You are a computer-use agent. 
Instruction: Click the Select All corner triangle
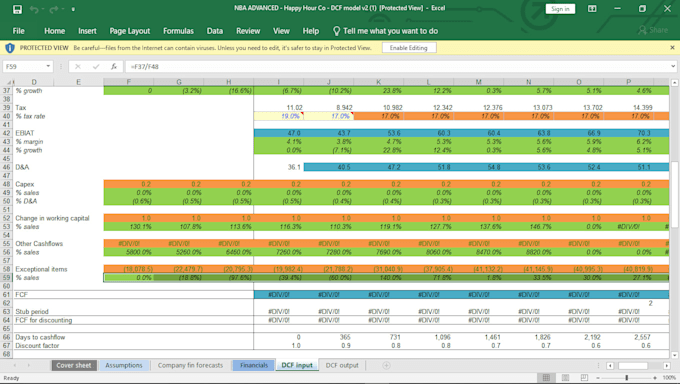click(8, 82)
